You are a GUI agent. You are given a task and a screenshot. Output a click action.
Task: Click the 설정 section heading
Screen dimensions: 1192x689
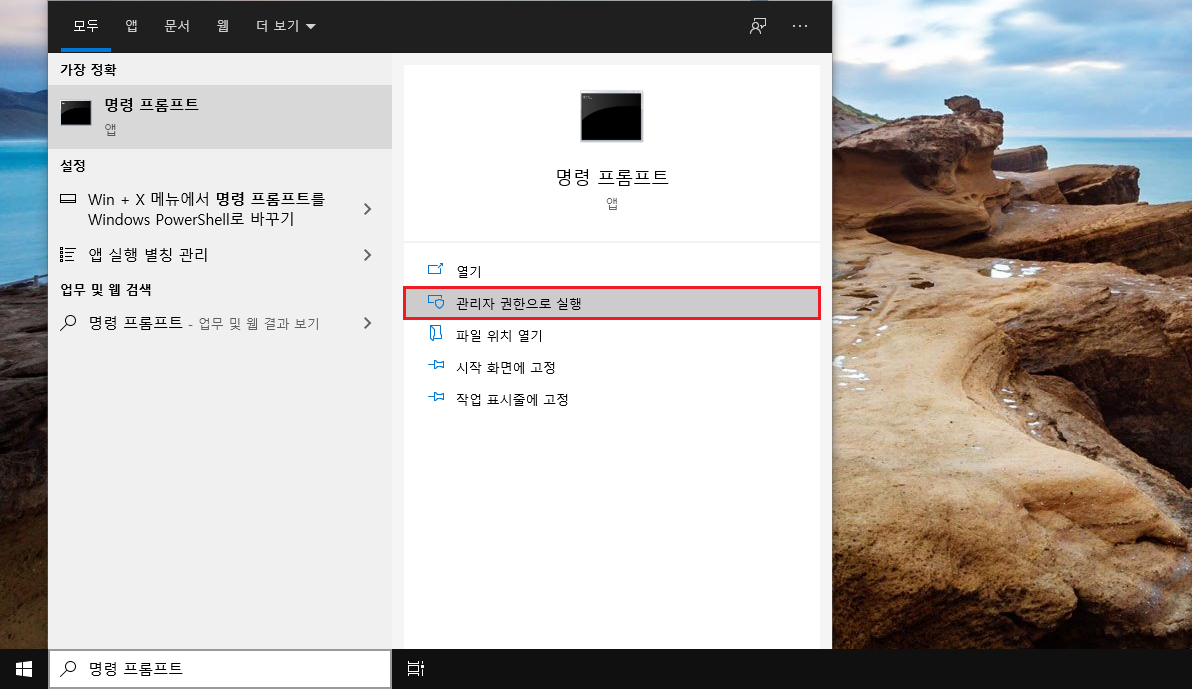(x=73, y=165)
